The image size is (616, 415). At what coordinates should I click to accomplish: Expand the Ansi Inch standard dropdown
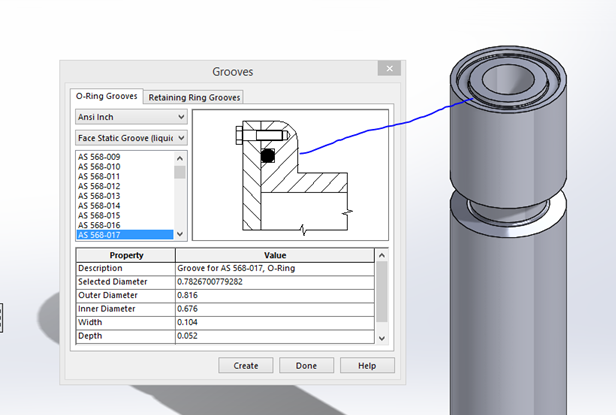pyautogui.click(x=131, y=118)
